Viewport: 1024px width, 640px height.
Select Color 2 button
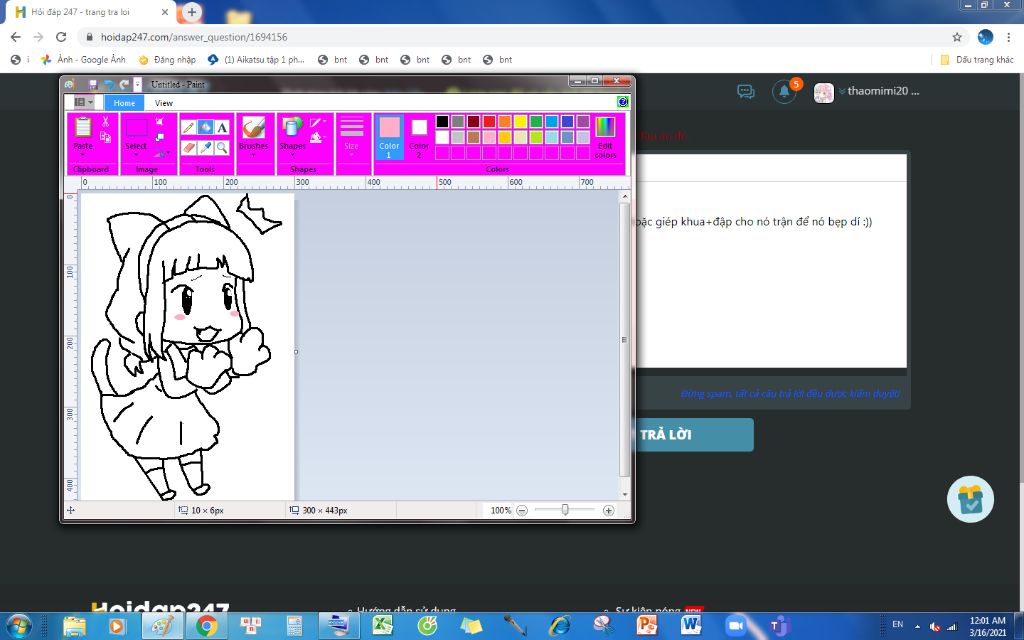pyautogui.click(x=419, y=137)
